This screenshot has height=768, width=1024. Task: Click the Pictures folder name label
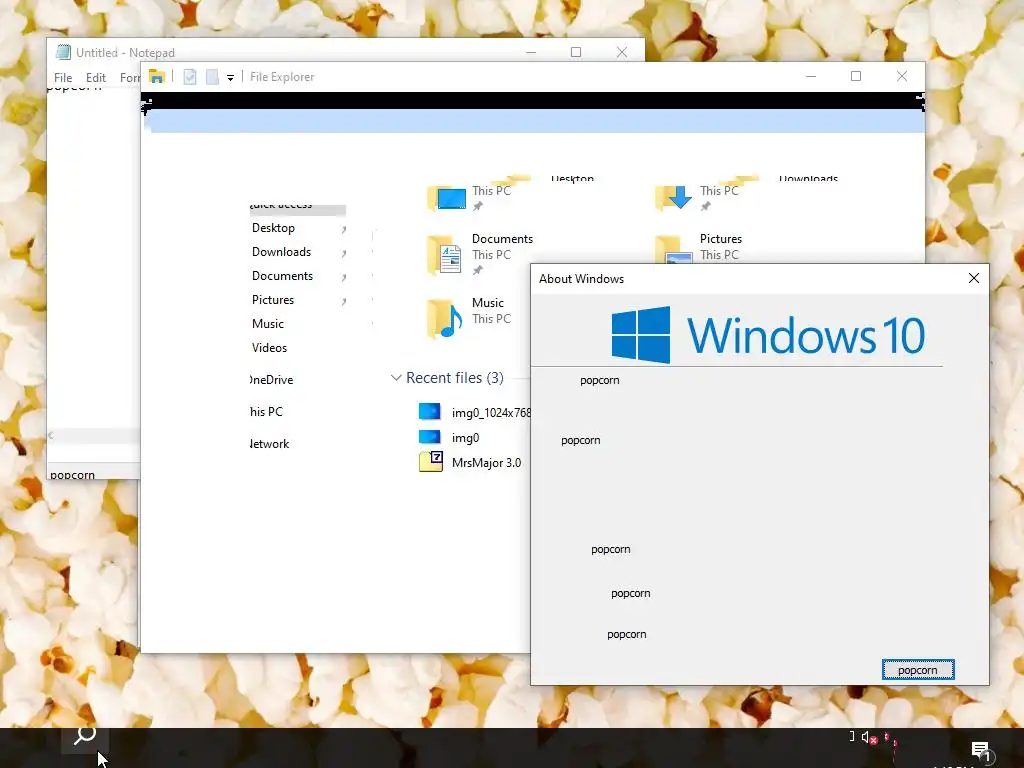(x=721, y=239)
